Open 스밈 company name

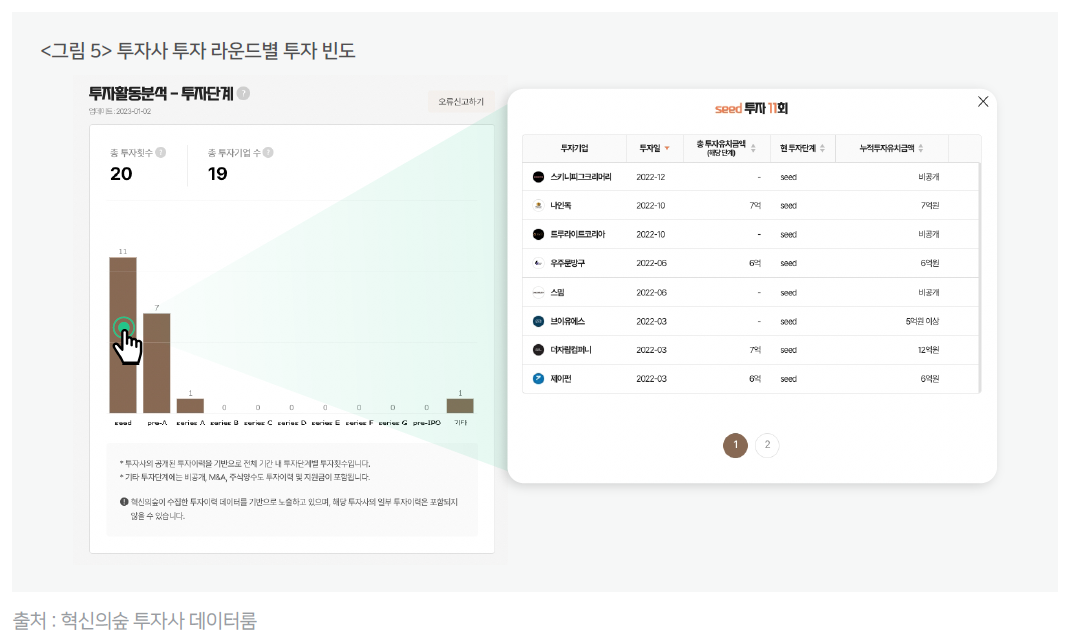(x=557, y=293)
